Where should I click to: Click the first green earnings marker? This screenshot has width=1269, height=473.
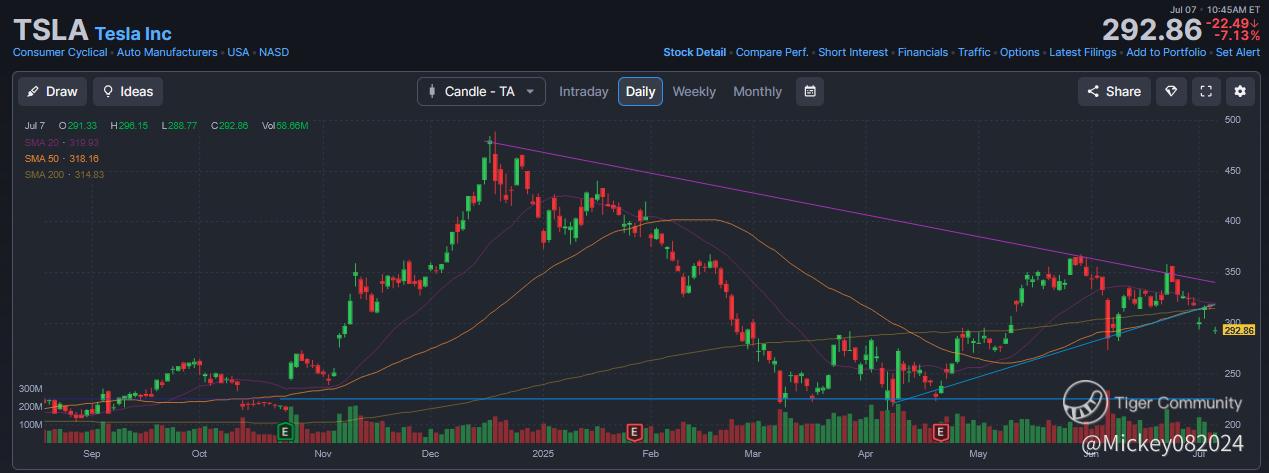point(285,431)
